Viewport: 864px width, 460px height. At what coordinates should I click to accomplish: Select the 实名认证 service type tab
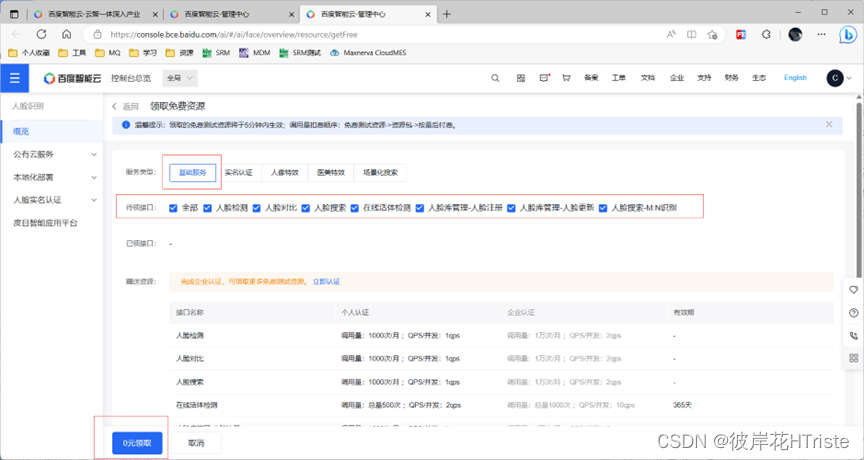coord(239,172)
